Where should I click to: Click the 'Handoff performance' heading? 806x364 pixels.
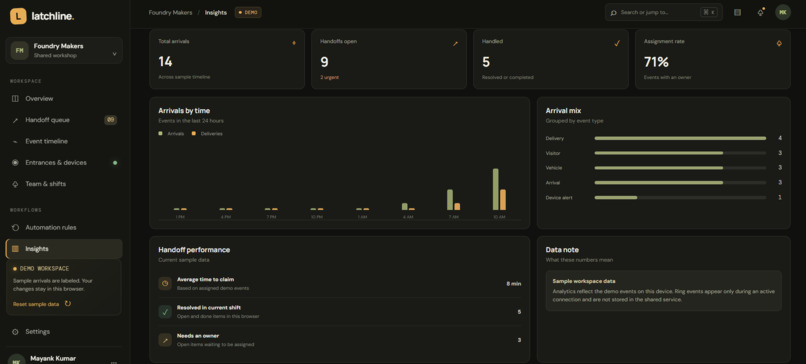(194, 250)
